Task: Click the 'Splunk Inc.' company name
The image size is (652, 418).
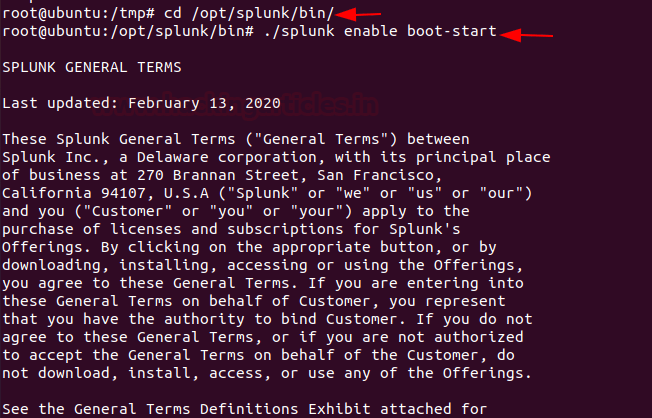Action: coord(47,157)
